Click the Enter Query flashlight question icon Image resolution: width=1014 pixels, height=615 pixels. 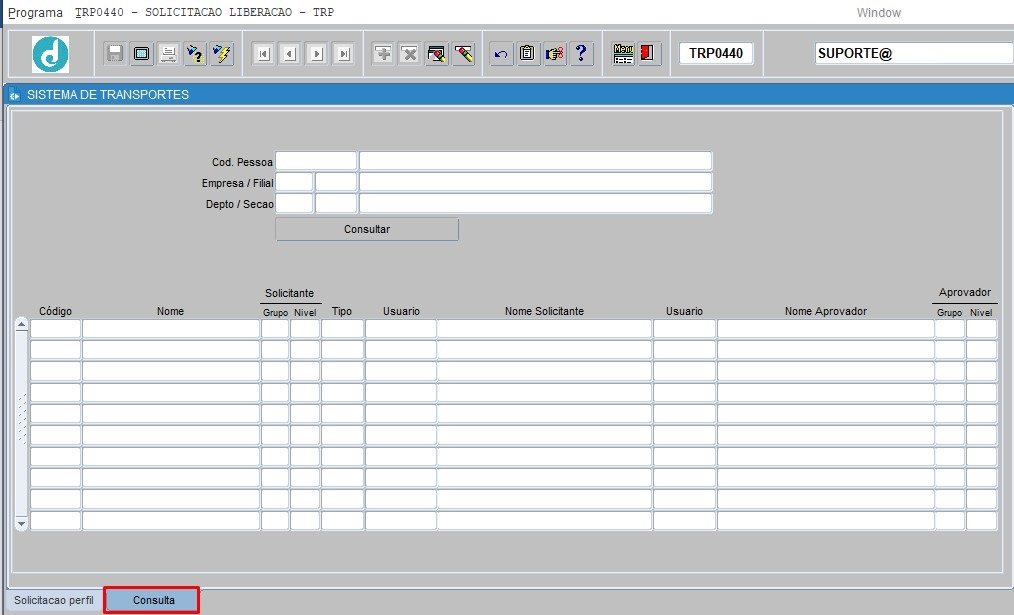tap(195, 53)
